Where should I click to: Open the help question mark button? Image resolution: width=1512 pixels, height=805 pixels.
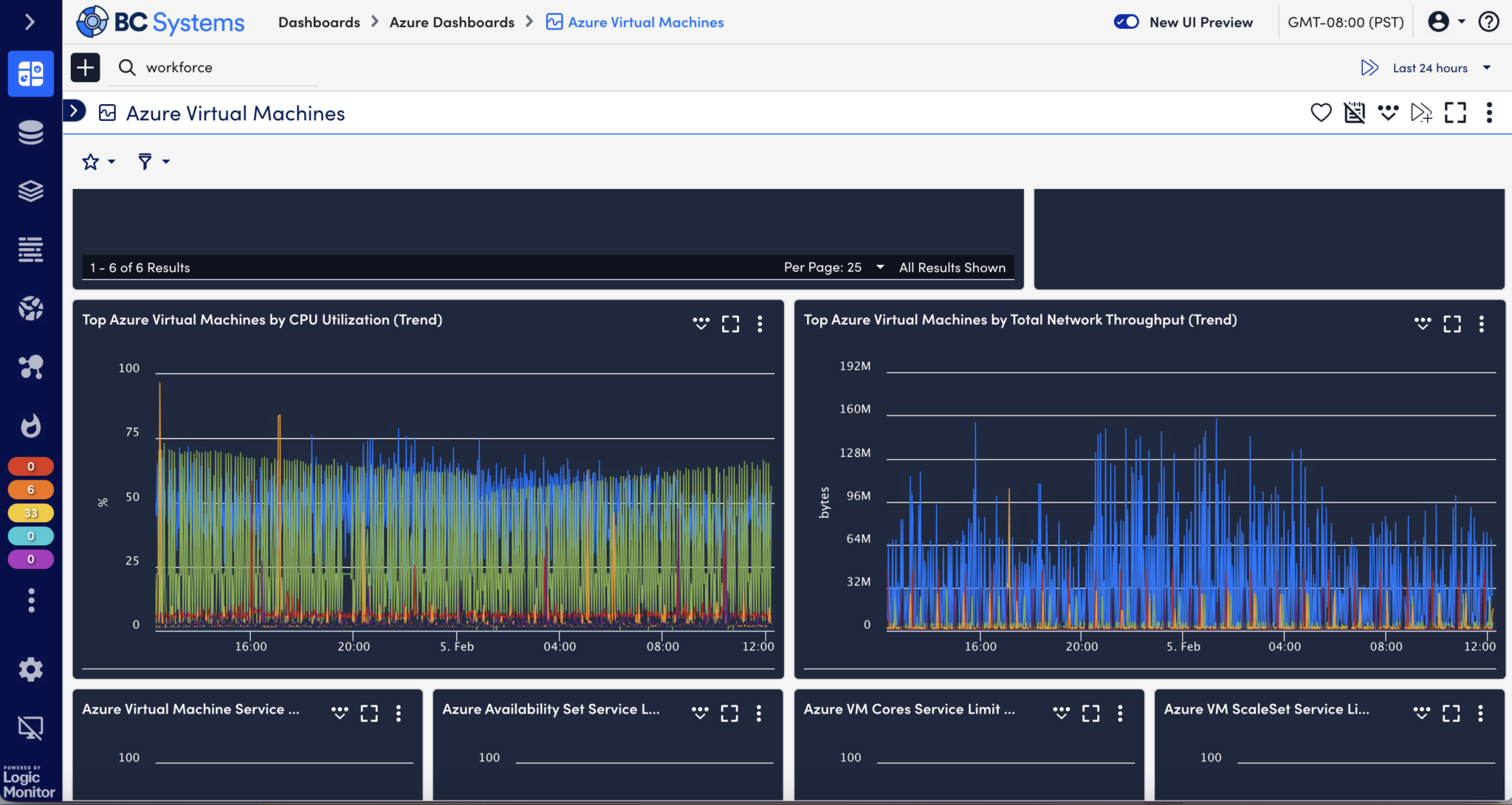[x=1489, y=21]
